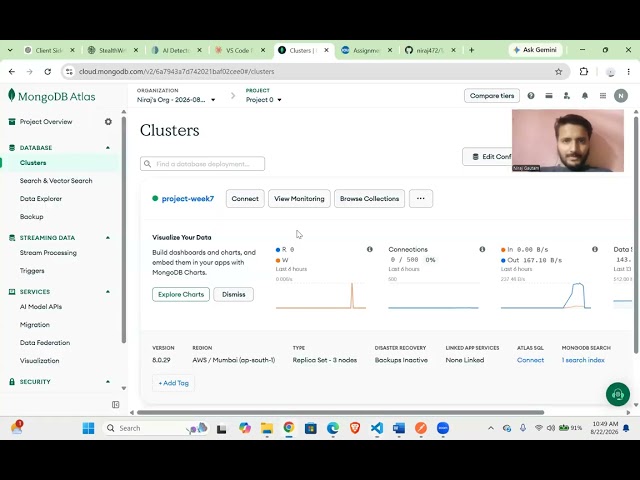Open the Organization dropdown Niraj's Org
Viewport: 640px width, 480px height.
[x=176, y=100]
